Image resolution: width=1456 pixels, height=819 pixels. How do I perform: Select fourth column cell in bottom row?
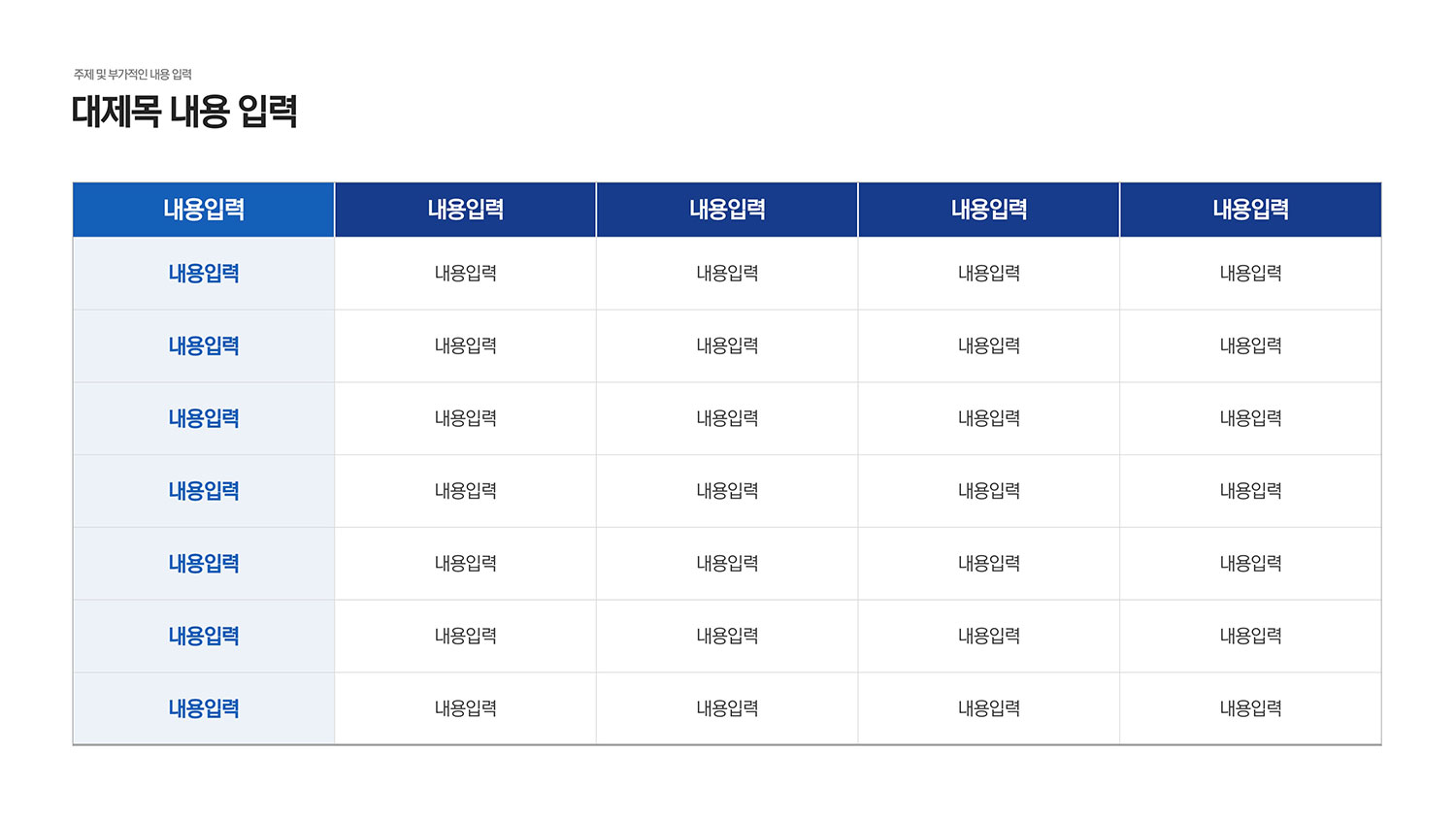click(x=989, y=708)
